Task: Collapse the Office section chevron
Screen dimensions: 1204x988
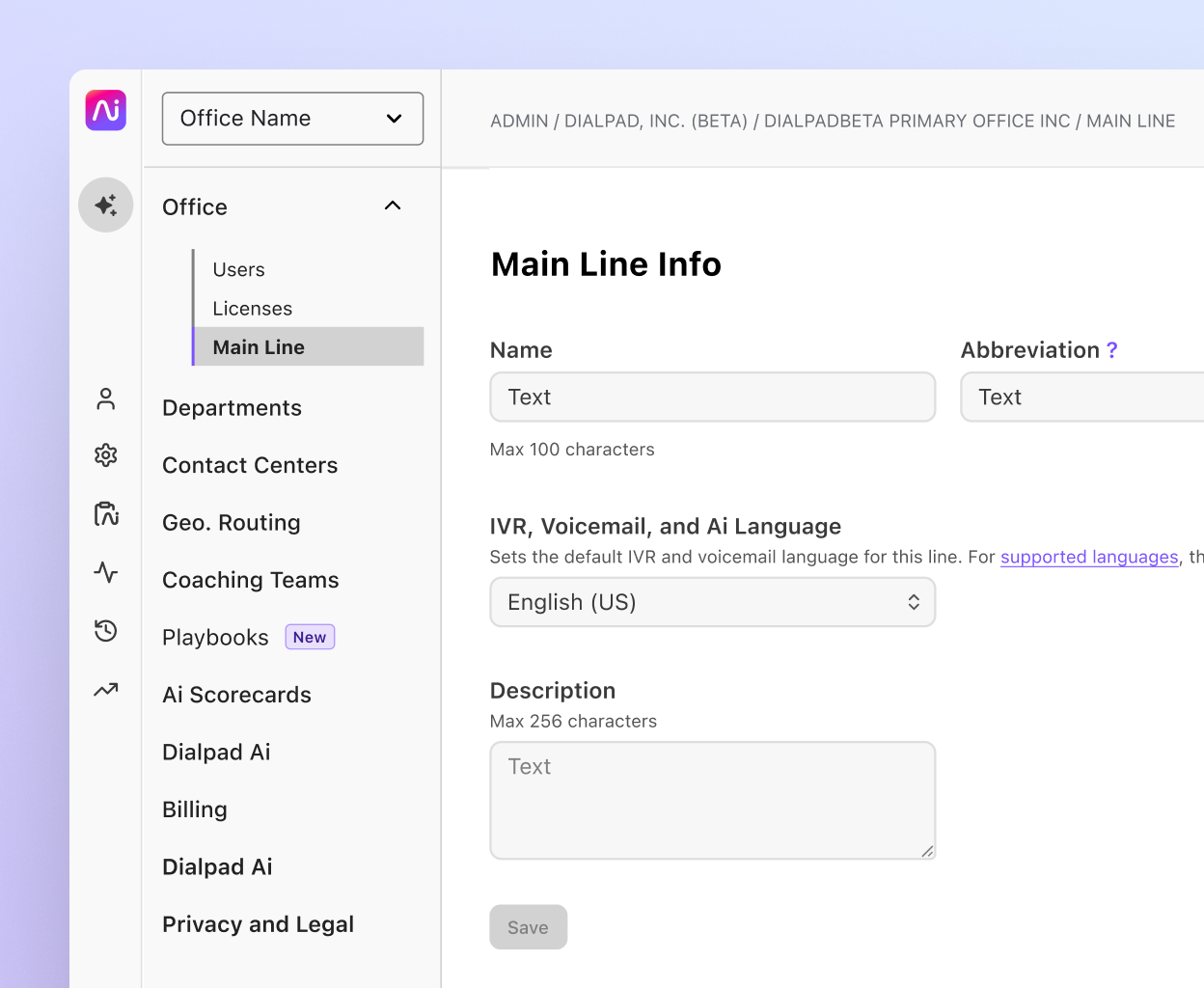Action: point(393,206)
